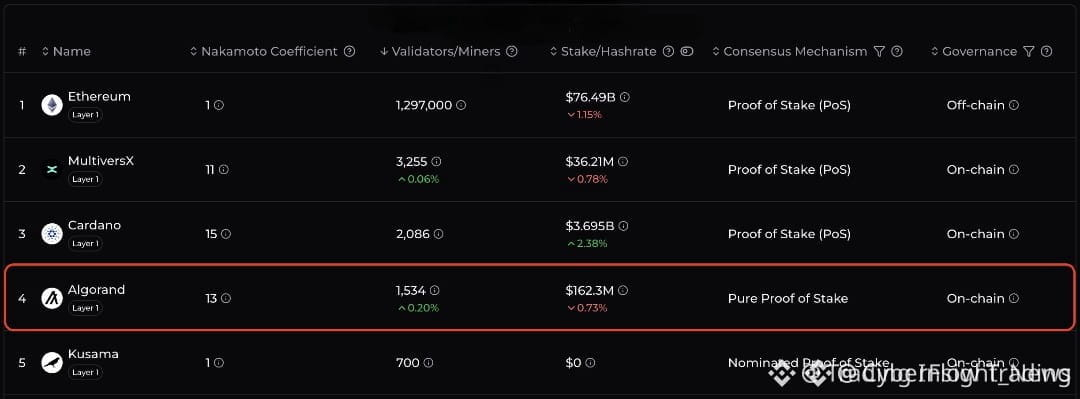Click the Cardano logo icon

(52, 234)
